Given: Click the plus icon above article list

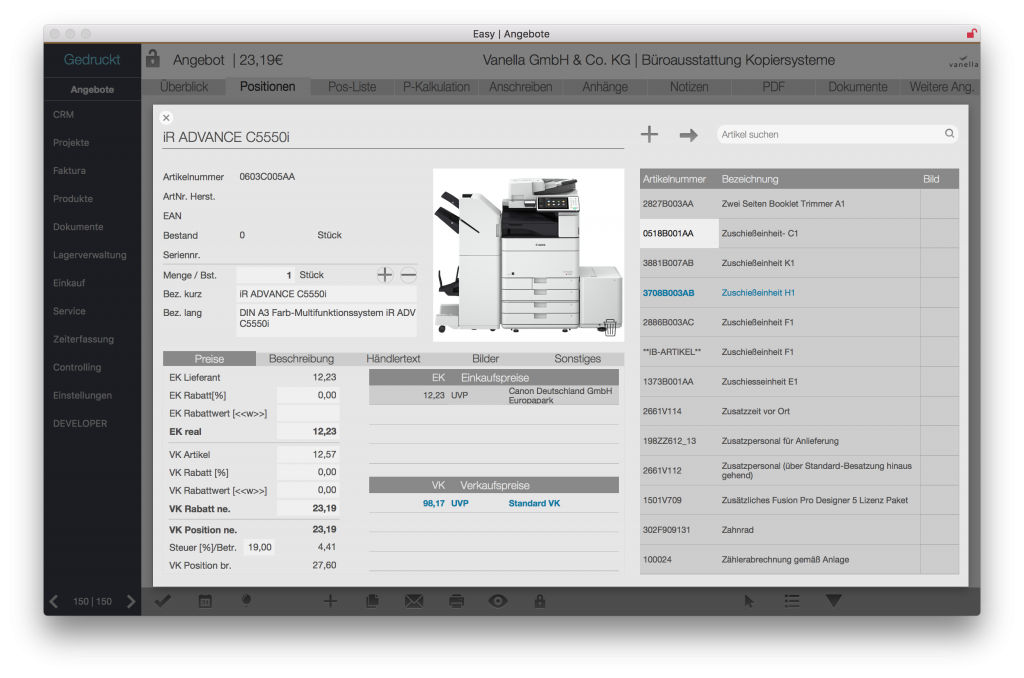Looking at the screenshot, I should click(649, 135).
